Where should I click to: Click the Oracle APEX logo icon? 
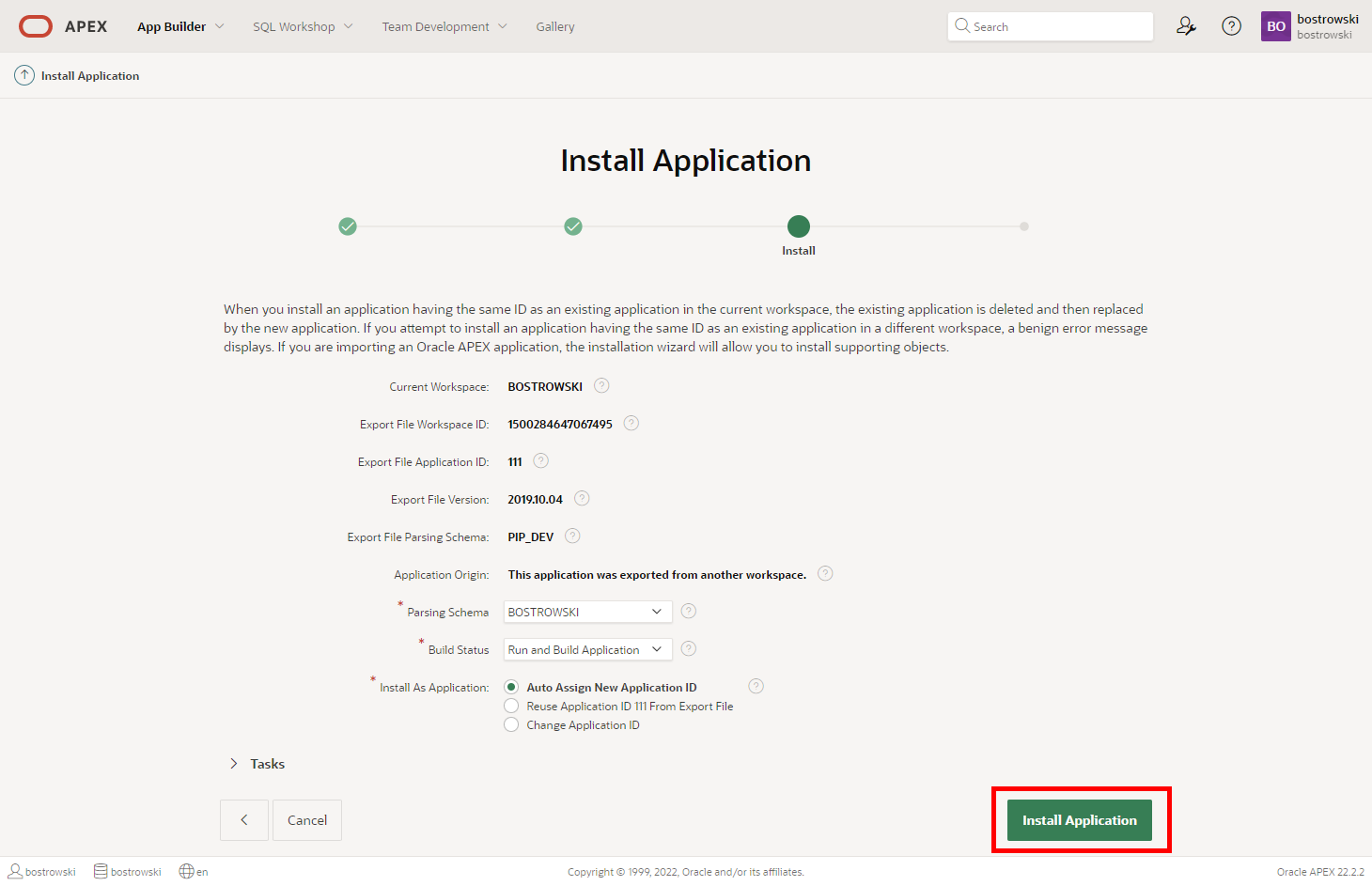click(x=36, y=26)
